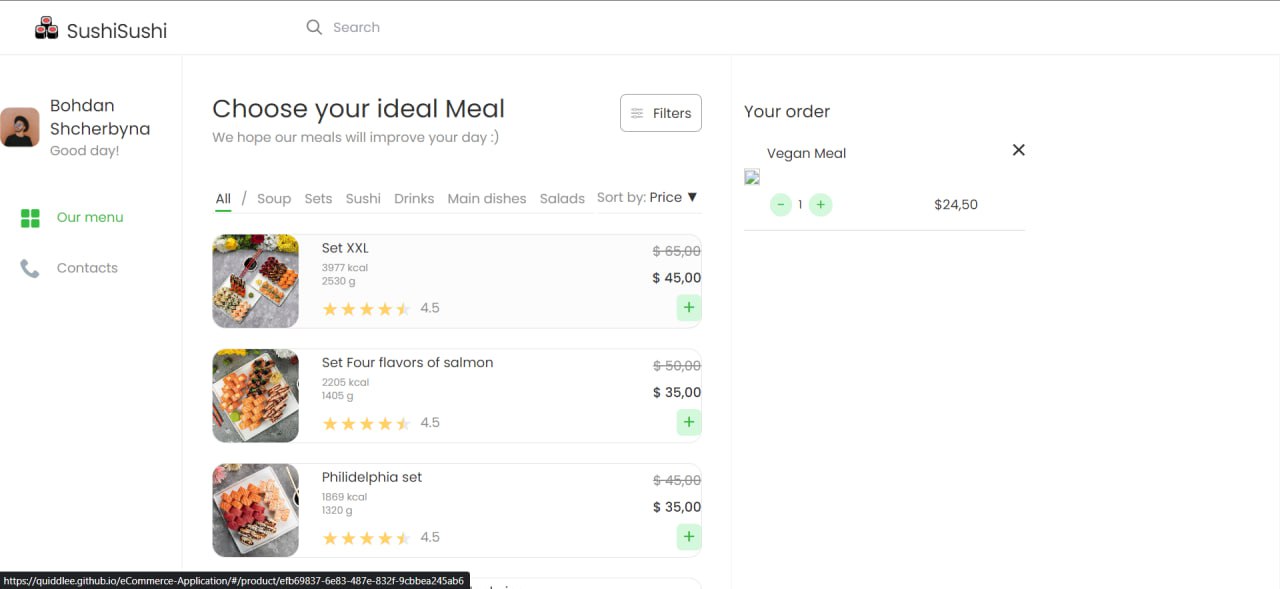
Task: Click the Our menu grid icon
Action: 30,218
